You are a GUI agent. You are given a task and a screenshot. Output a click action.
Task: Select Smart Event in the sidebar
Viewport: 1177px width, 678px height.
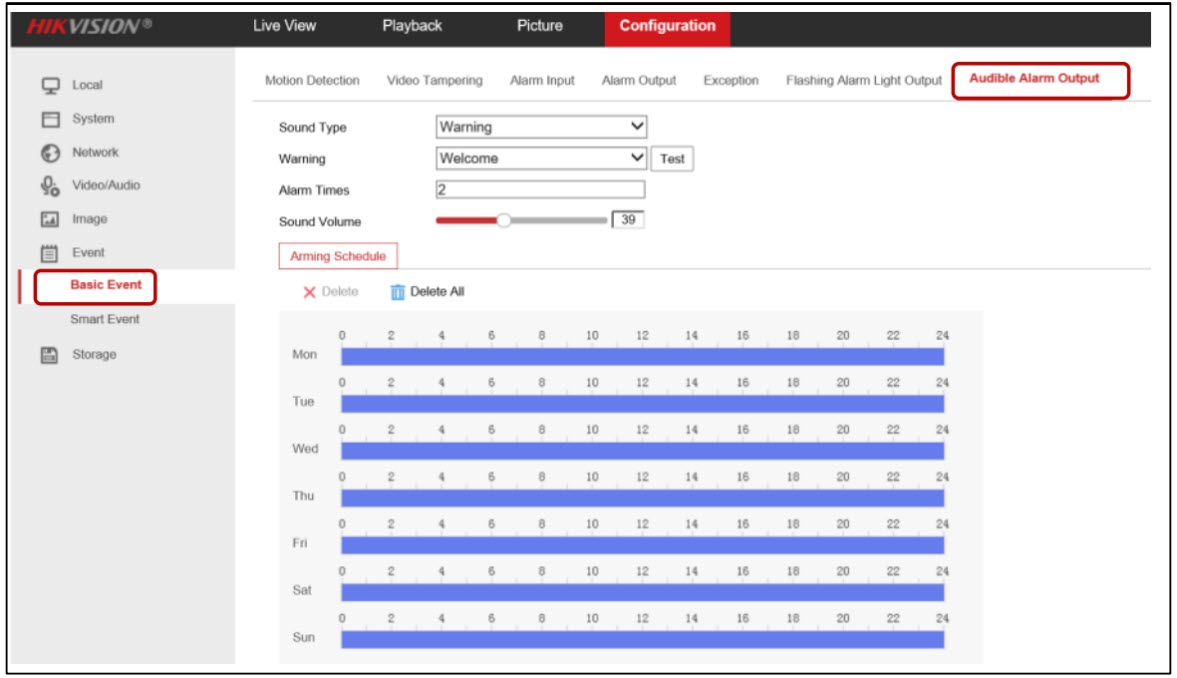coord(105,320)
